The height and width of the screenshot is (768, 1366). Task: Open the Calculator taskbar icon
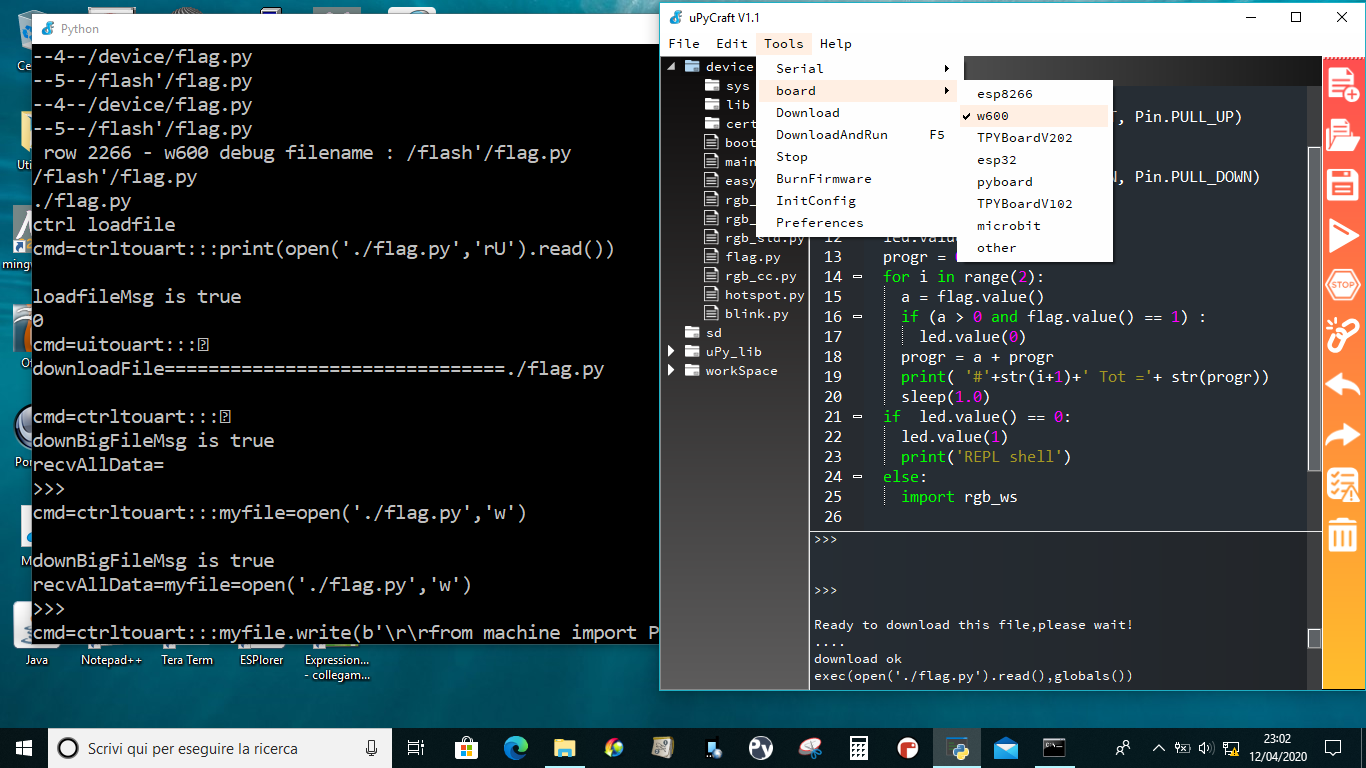pos(858,748)
